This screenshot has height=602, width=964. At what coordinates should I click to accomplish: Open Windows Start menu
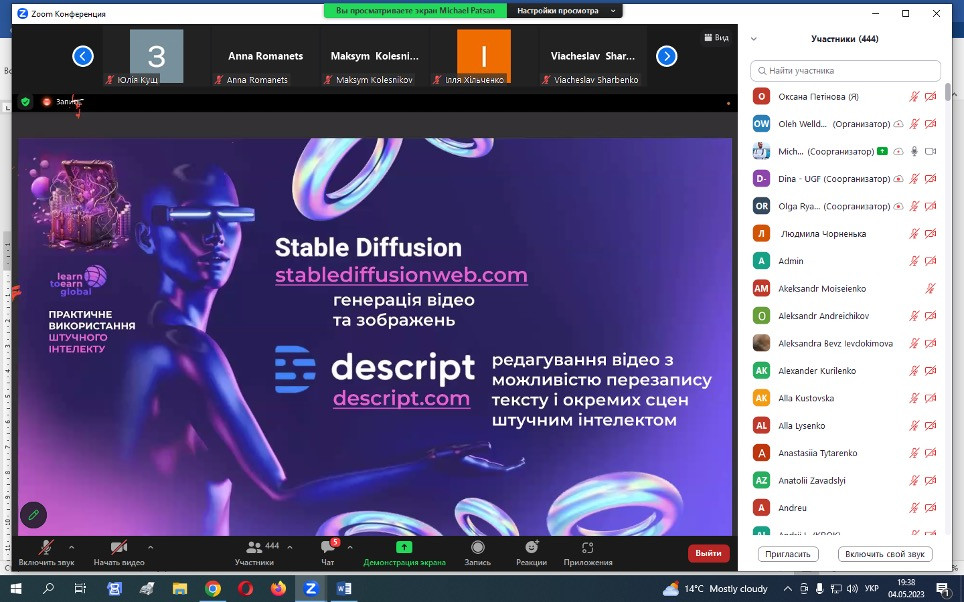click(15, 588)
